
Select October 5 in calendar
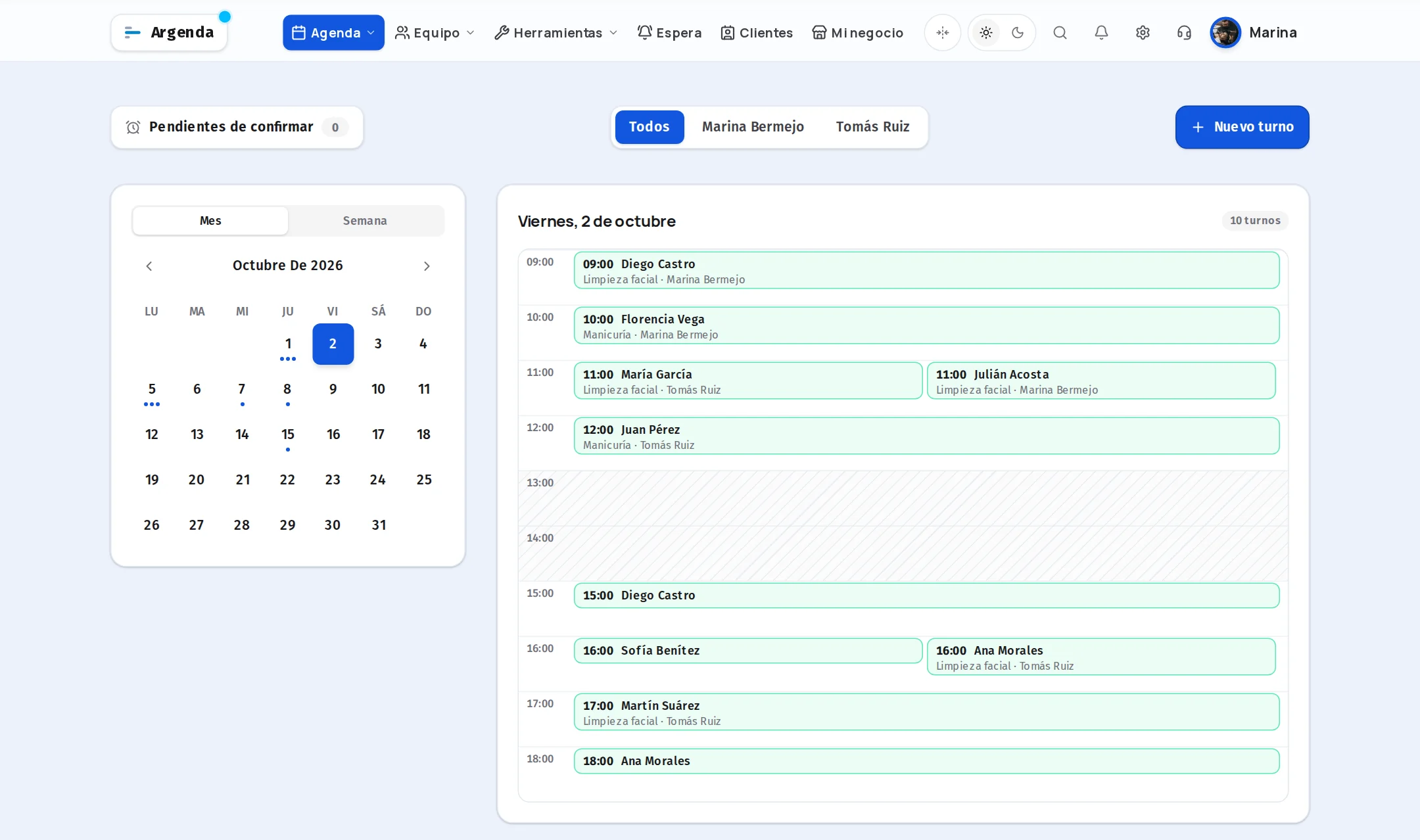coord(152,389)
